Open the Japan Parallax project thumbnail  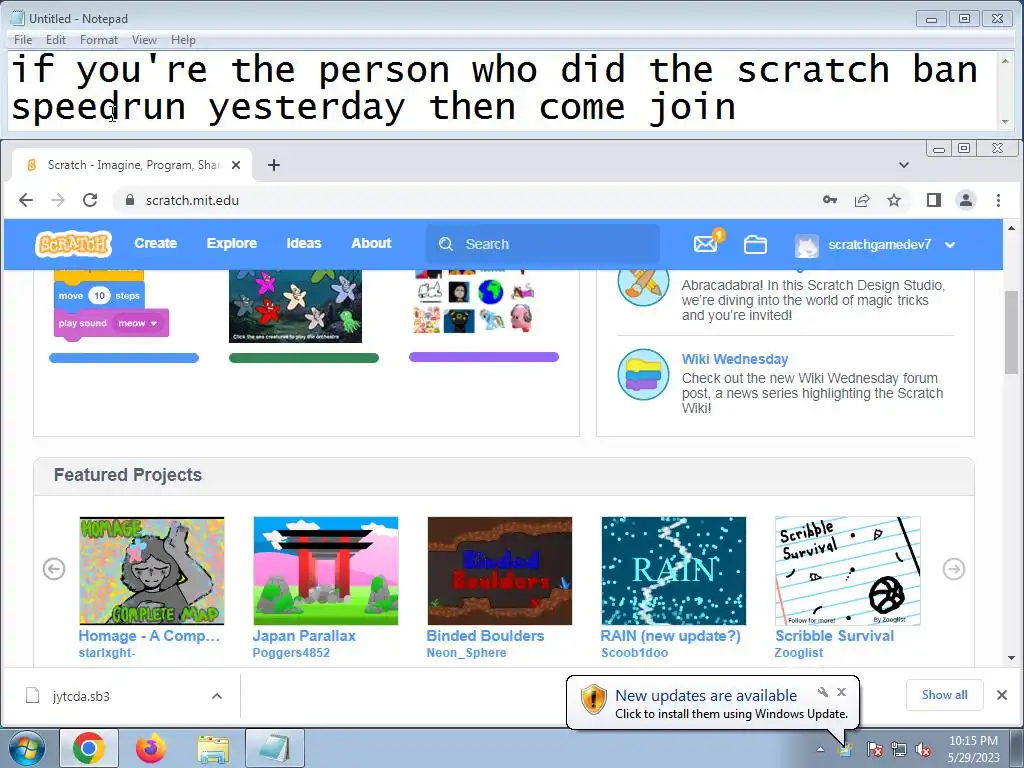click(x=326, y=571)
